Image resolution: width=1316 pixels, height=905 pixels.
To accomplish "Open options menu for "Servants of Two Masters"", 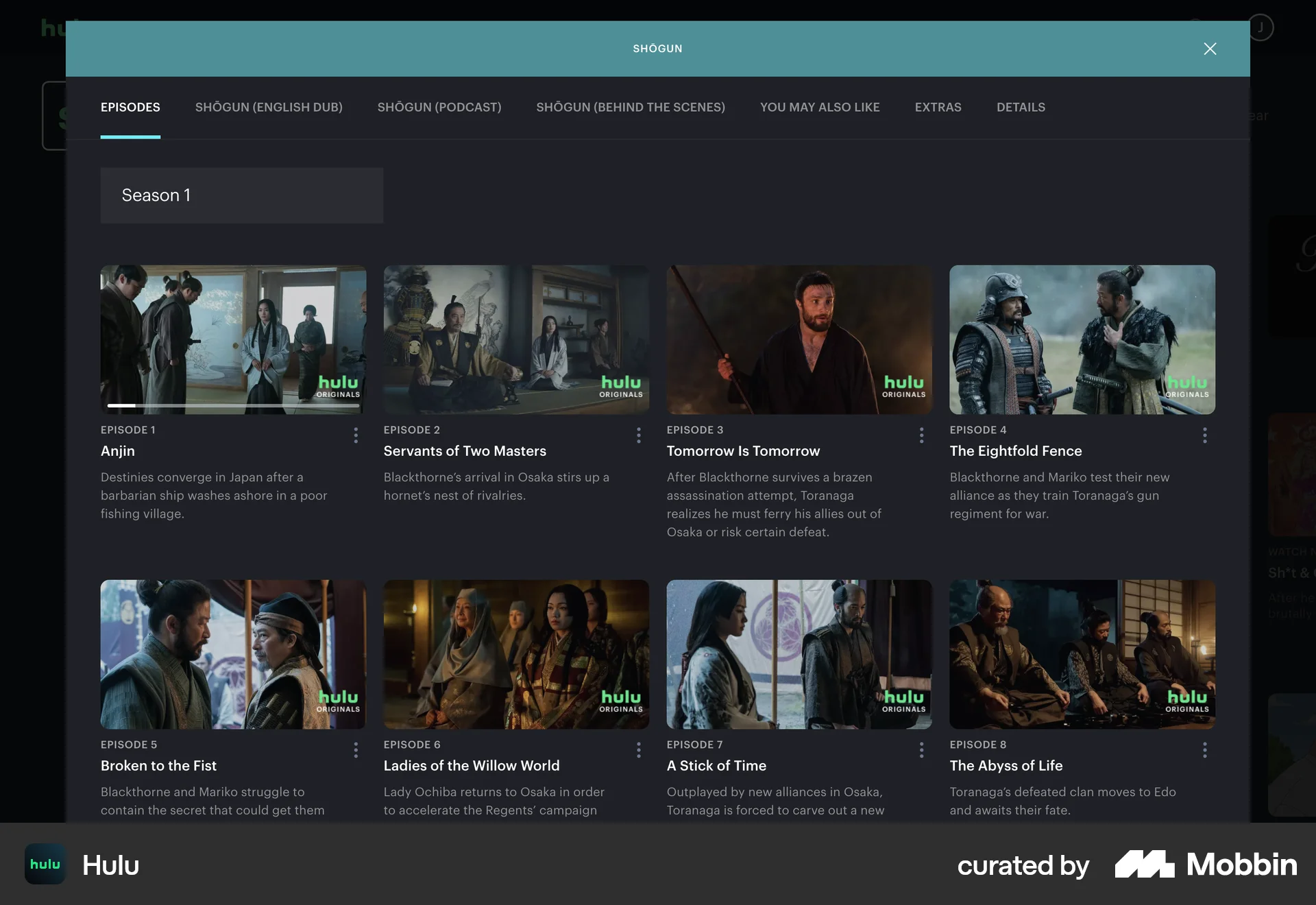I will point(639,435).
